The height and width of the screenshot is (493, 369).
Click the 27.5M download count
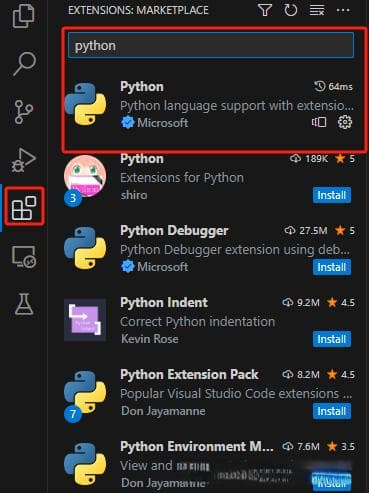click(306, 231)
